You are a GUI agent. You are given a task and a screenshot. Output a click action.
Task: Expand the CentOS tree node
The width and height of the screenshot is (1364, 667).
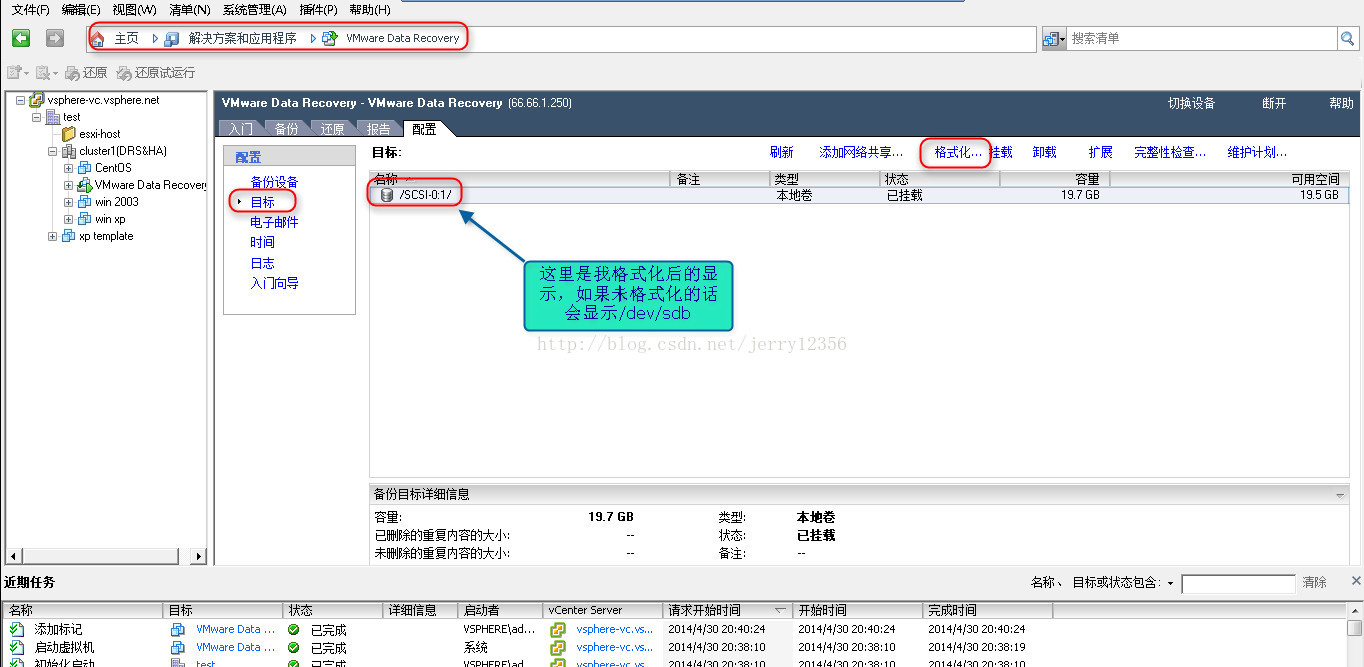(x=69, y=168)
